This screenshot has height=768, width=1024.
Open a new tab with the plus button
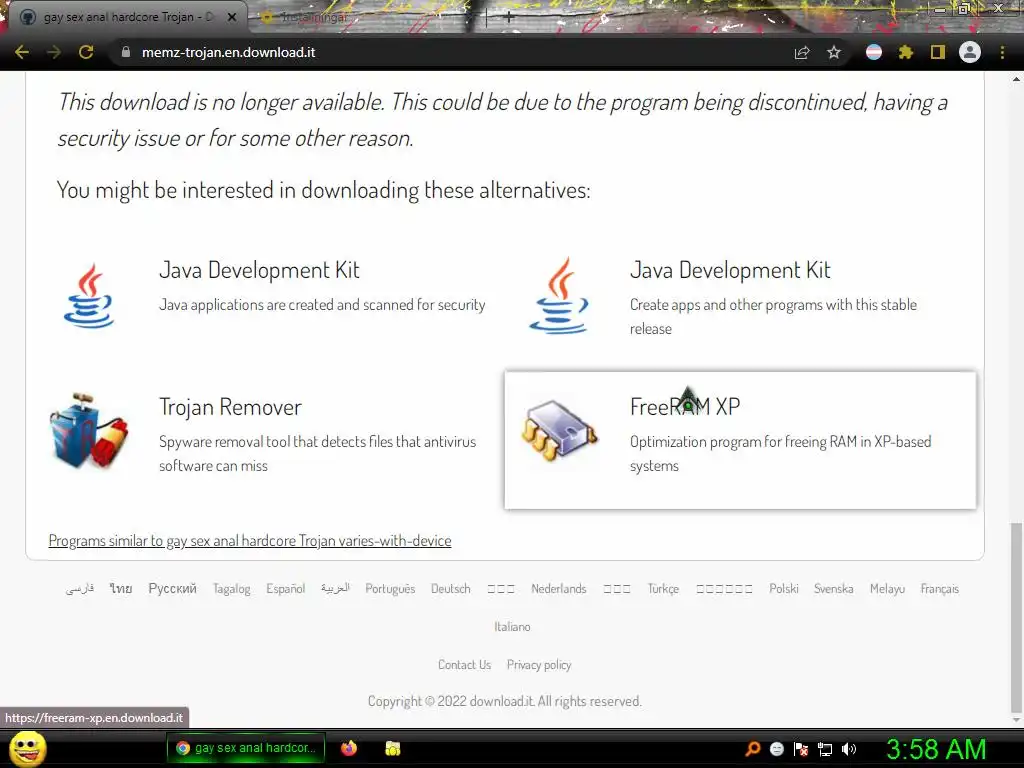click(509, 18)
